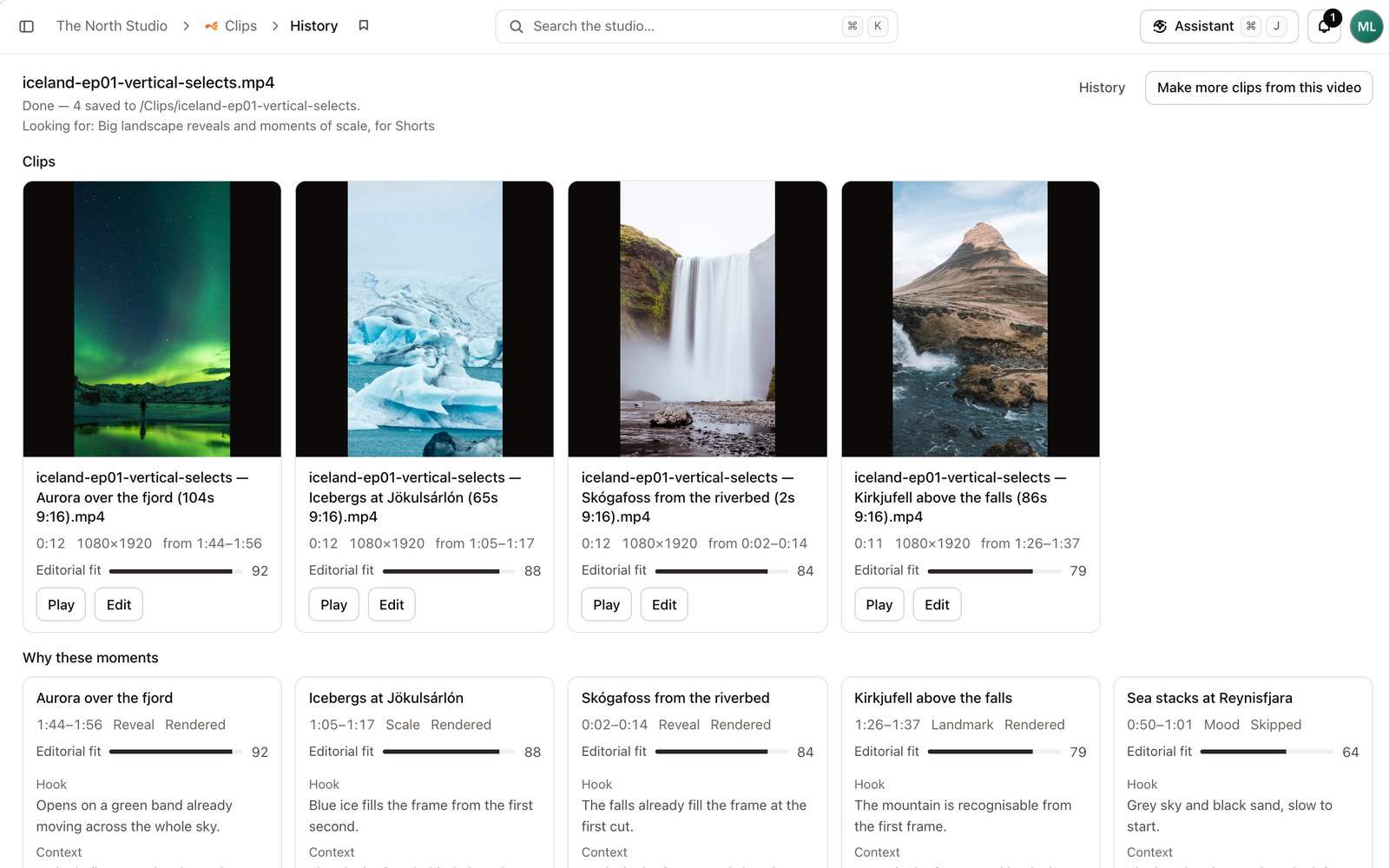Edit the Icebergs at Jökulsárlón clip
This screenshot has width=1389, height=868.
point(392,604)
